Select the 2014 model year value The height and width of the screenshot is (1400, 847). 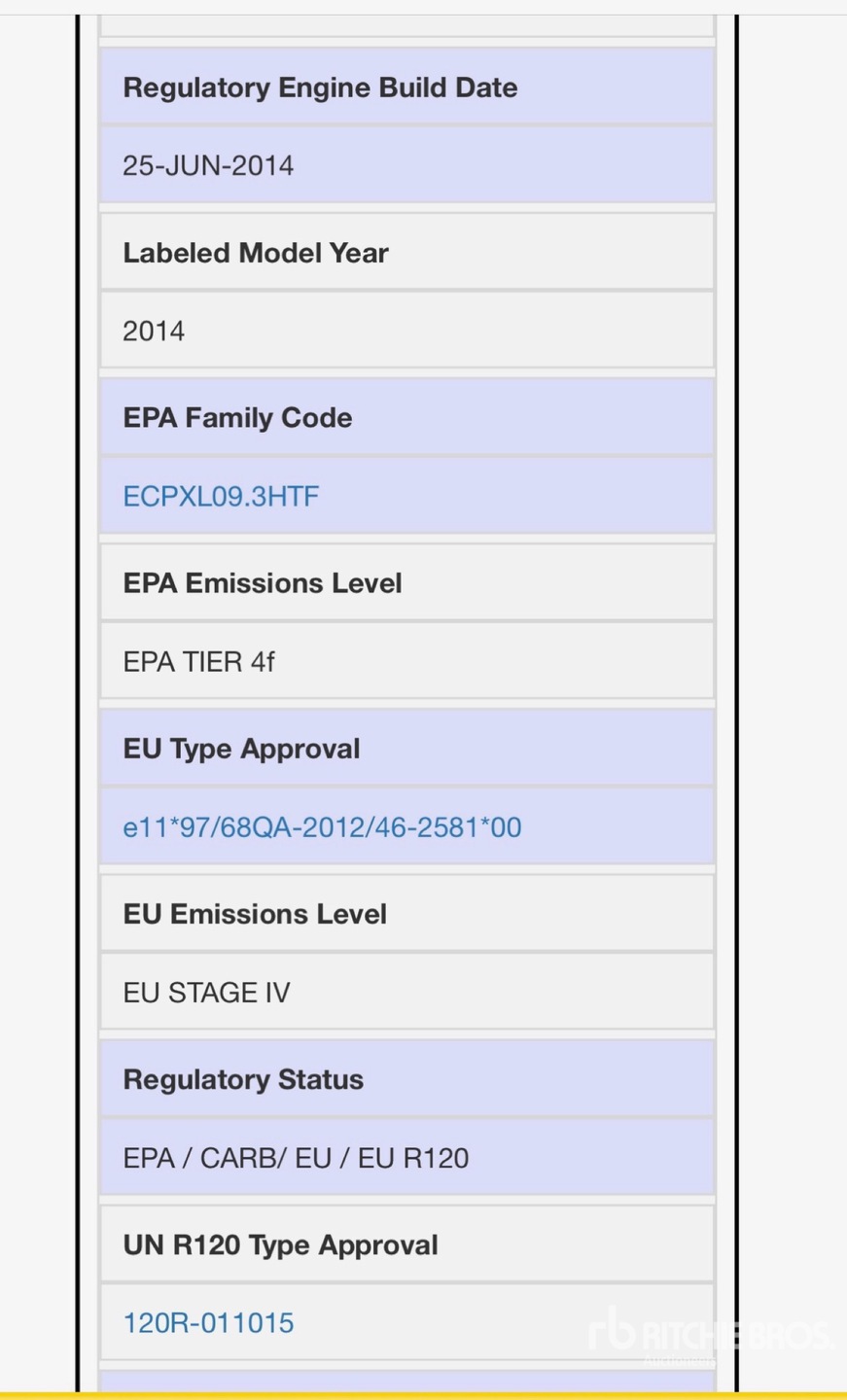(x=154, y=332)
